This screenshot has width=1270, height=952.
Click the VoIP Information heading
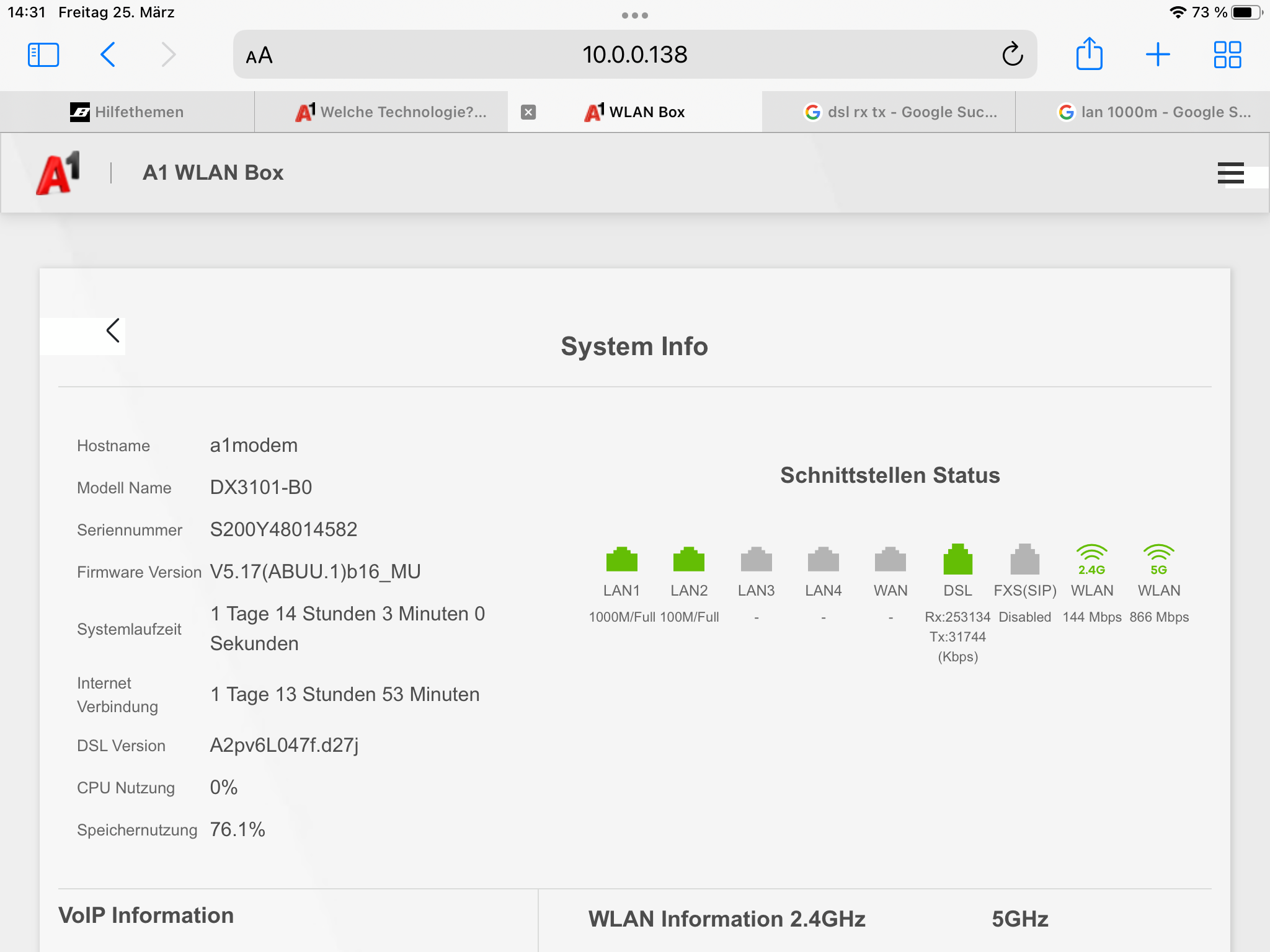(x=146, y=915)
